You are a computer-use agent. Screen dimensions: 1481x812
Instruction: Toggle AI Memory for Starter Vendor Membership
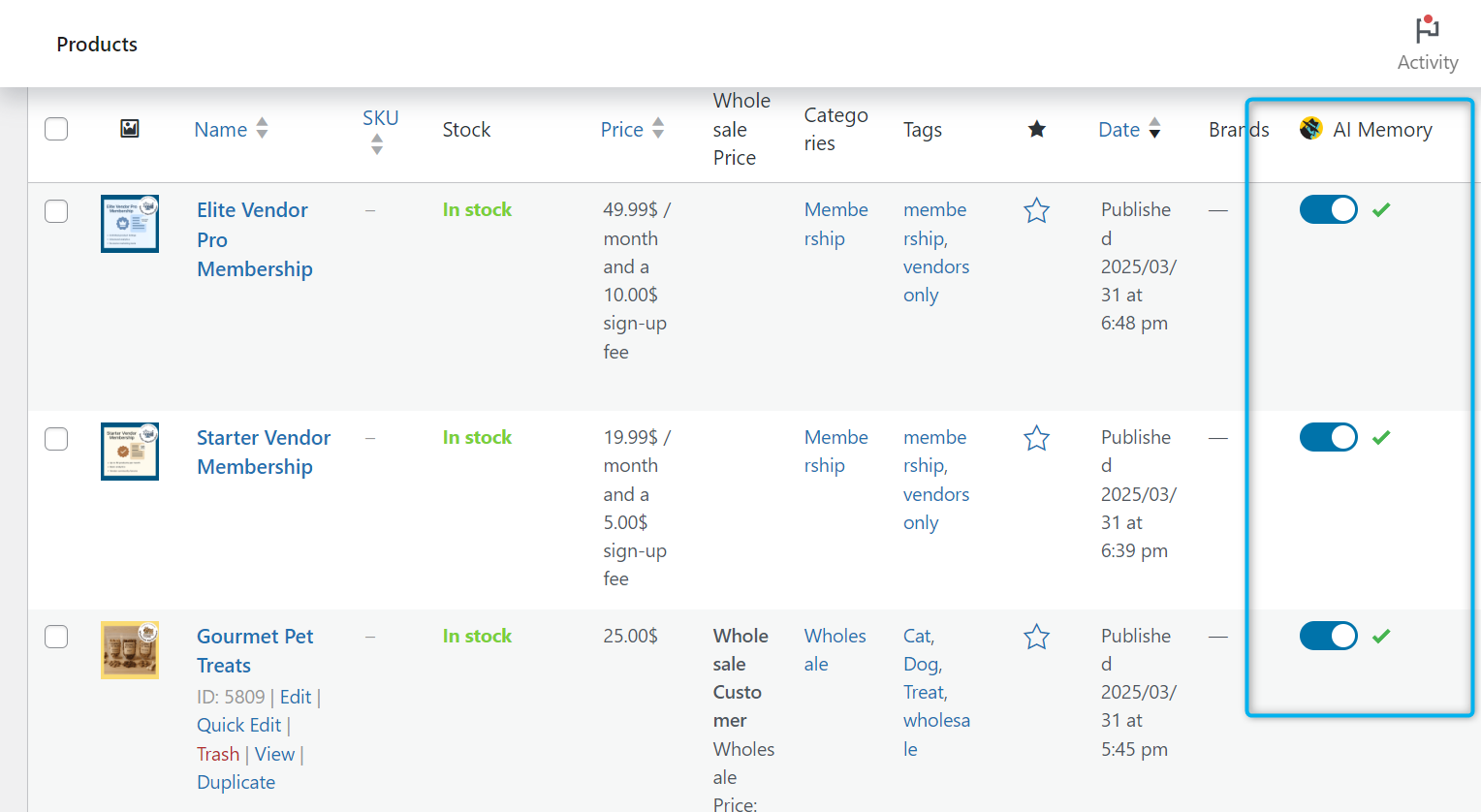pos(1329,437)
